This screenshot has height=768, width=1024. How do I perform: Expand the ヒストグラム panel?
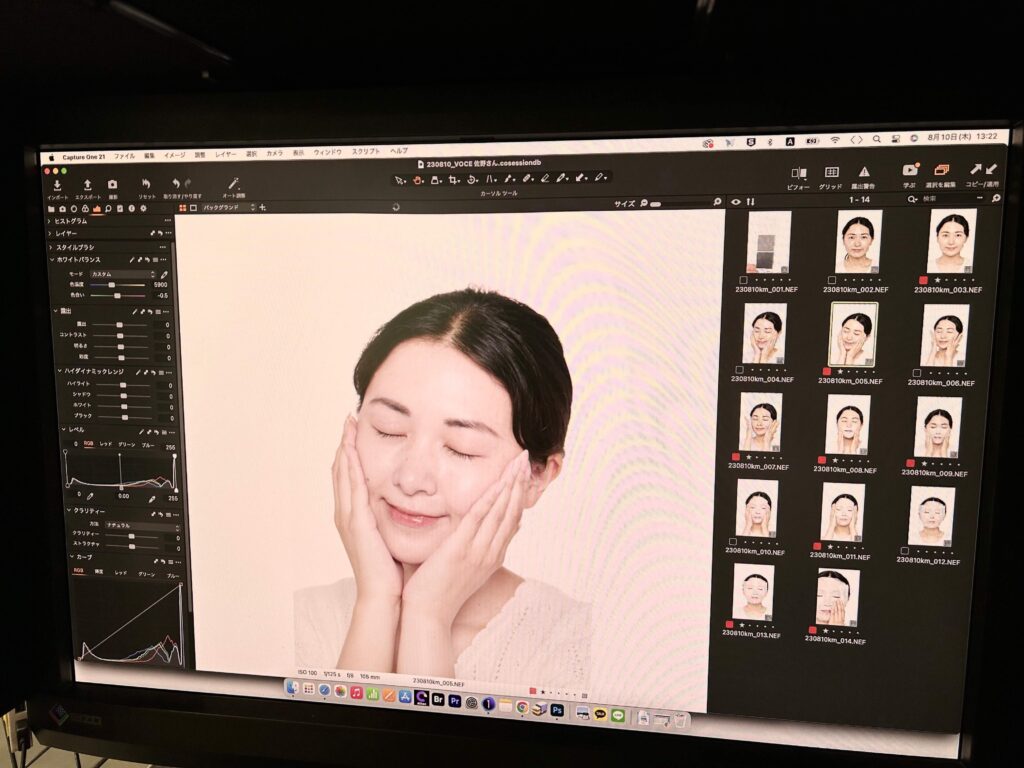(49, 221)
